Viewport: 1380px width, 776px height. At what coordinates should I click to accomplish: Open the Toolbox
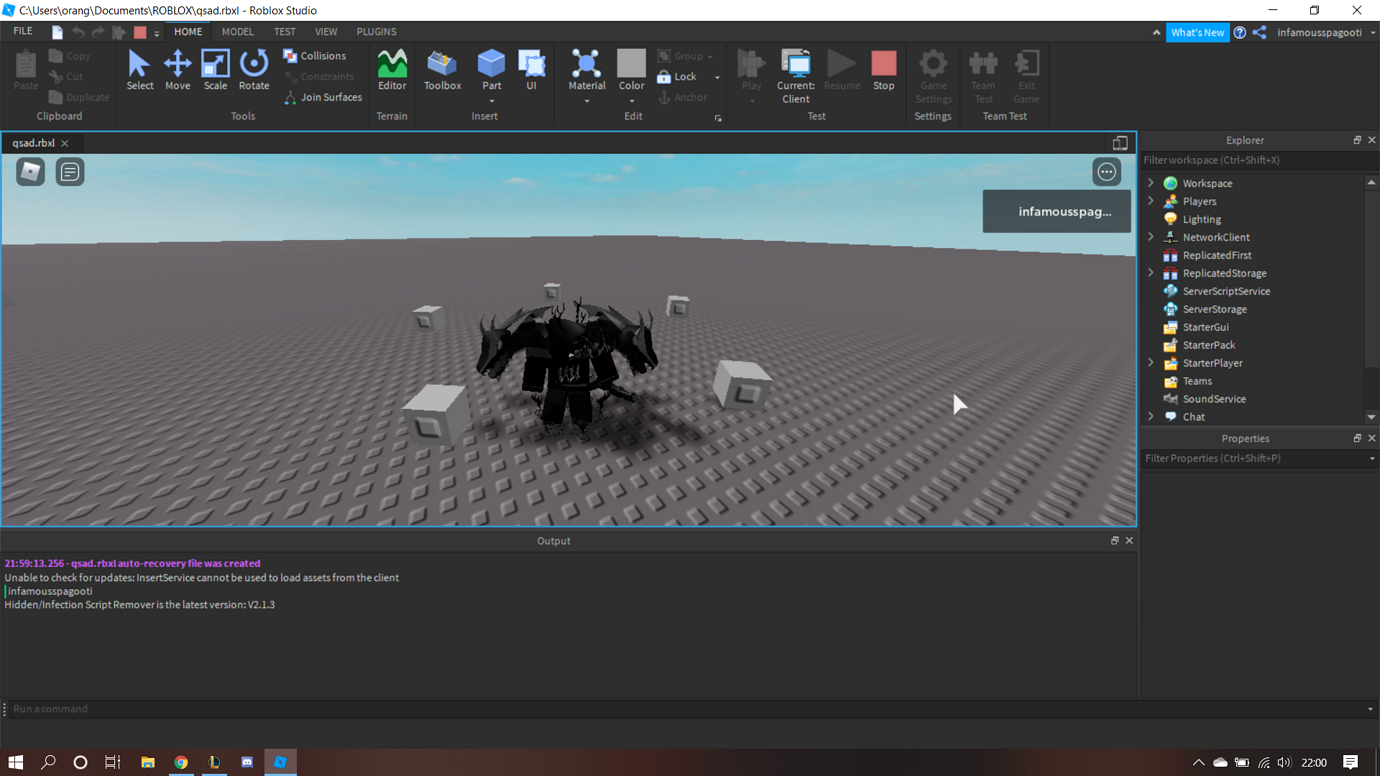tap(443, 70)
